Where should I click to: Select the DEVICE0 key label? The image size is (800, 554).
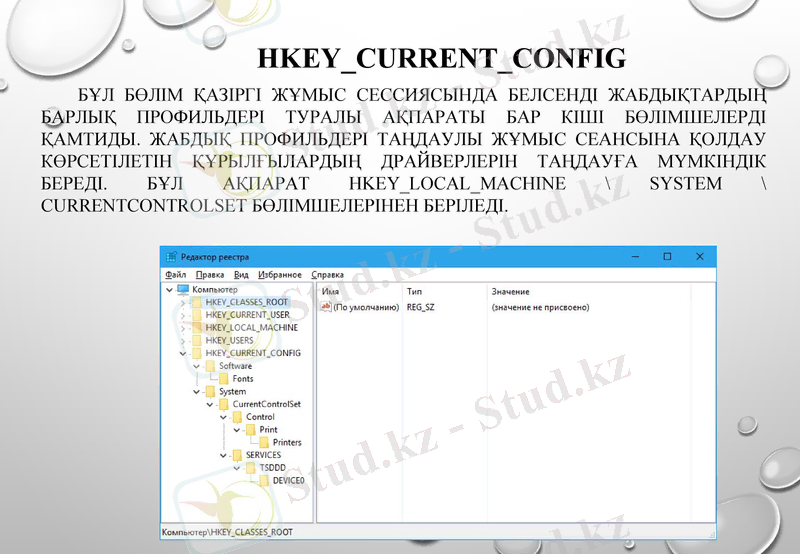pos(288,481)
